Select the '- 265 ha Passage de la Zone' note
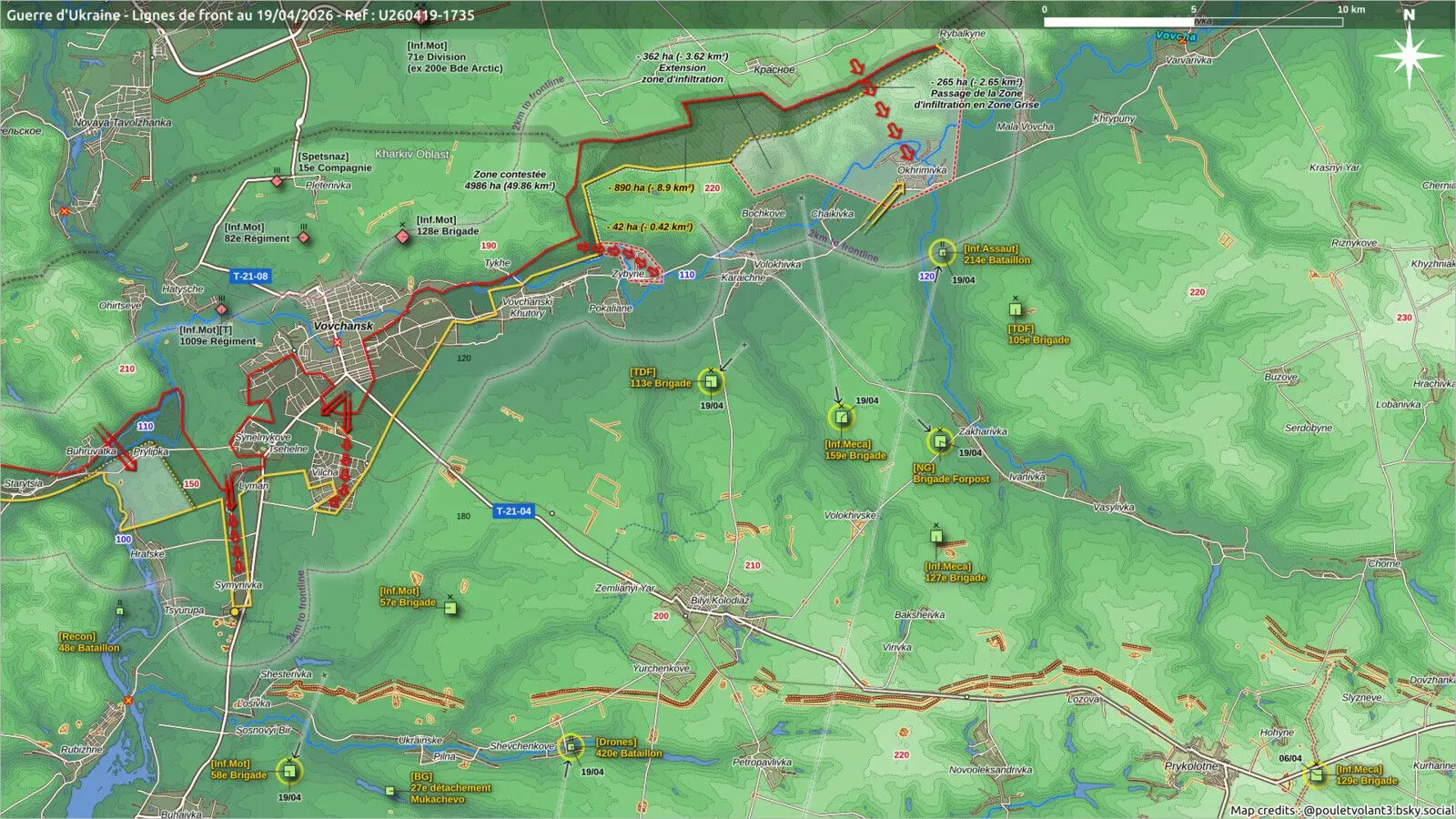Image resolution: width=1456 pixels, height=819 pixels. click(x=976, y=93)
